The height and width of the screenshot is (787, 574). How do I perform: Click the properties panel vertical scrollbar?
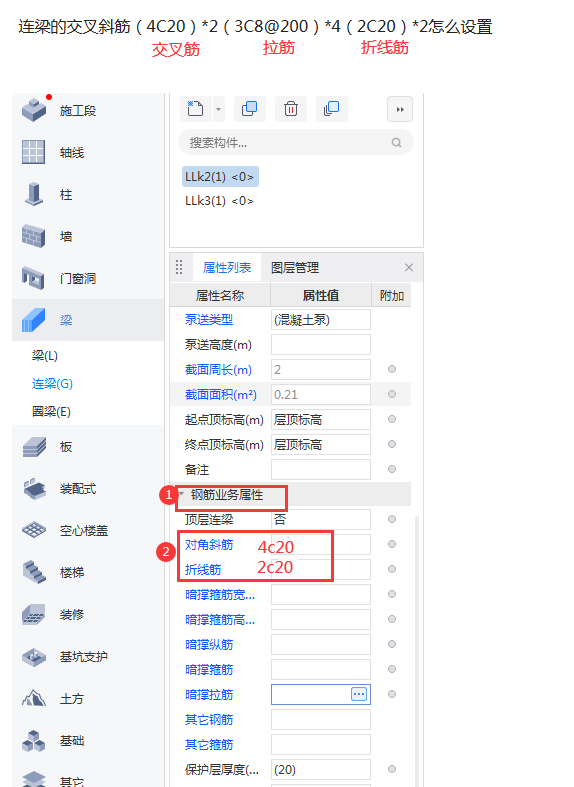(417, 651)
